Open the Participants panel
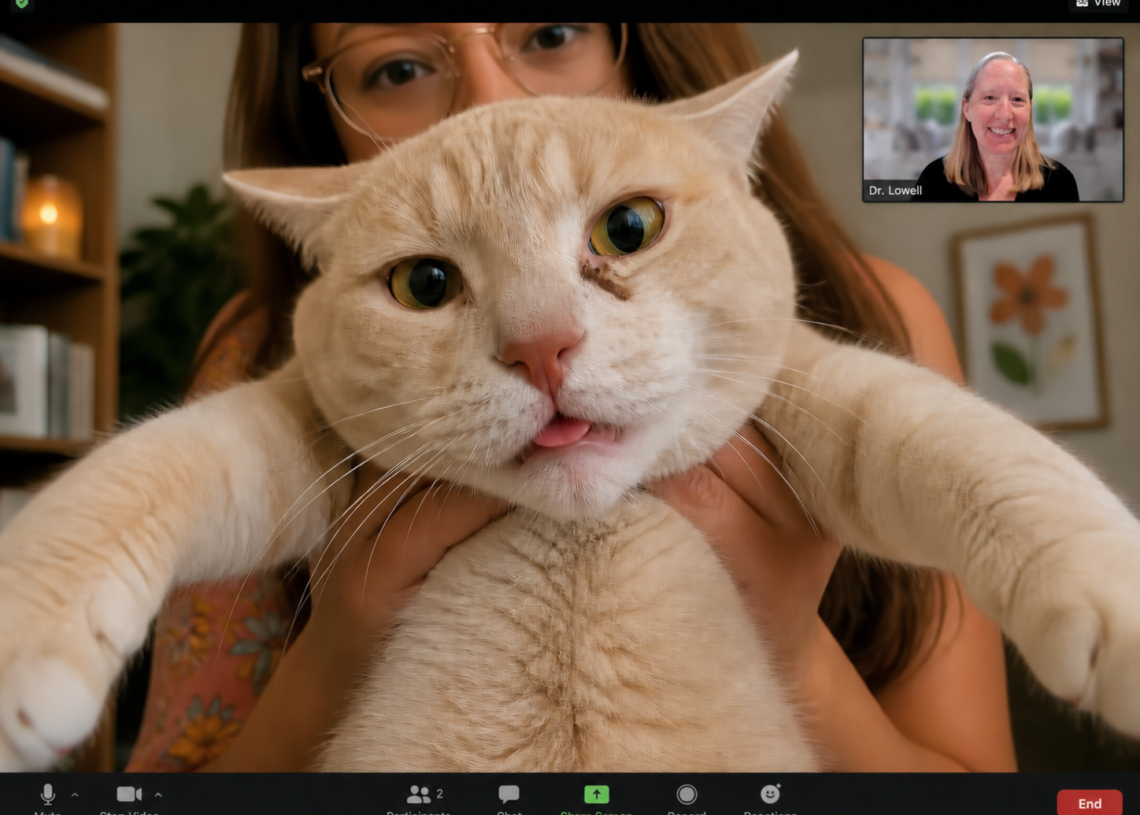This screenshot has width=1140, height=815. [x=419, y=794]
